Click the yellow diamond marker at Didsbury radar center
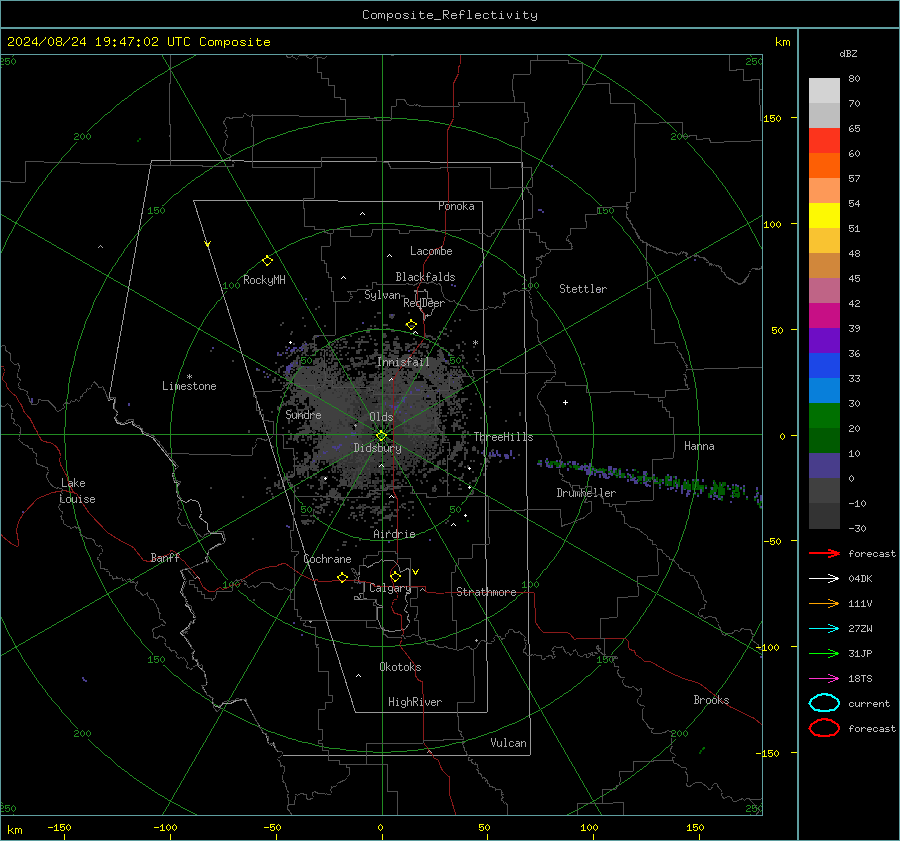900x841 pixels. [381, 436]
